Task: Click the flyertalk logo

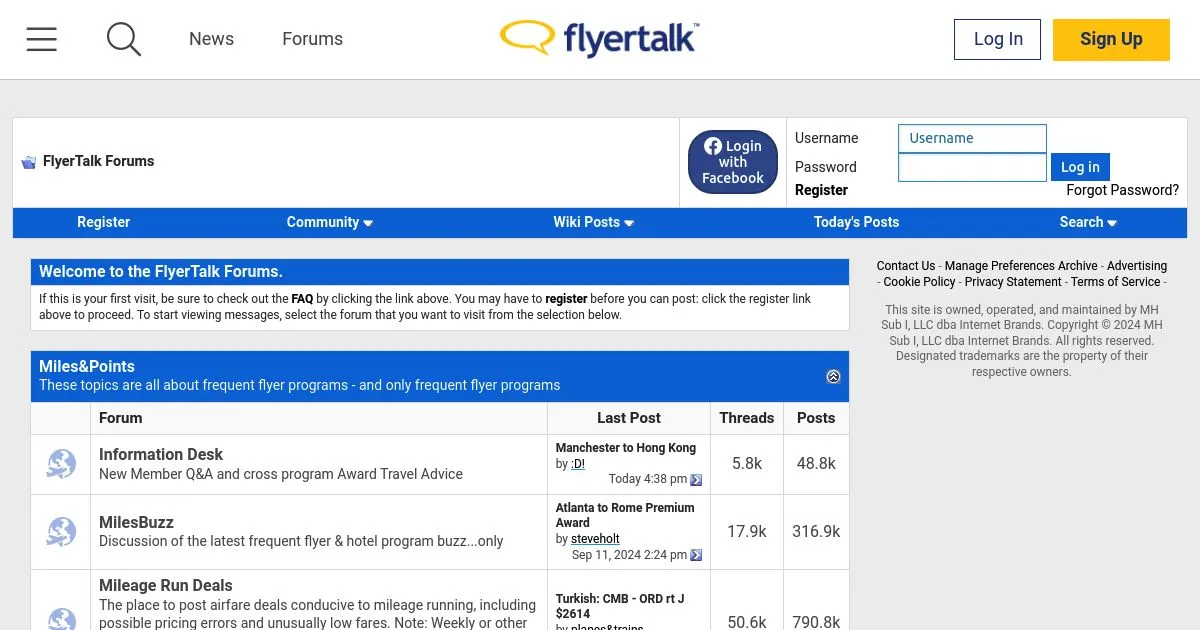Action: click(x=600, y=39)
